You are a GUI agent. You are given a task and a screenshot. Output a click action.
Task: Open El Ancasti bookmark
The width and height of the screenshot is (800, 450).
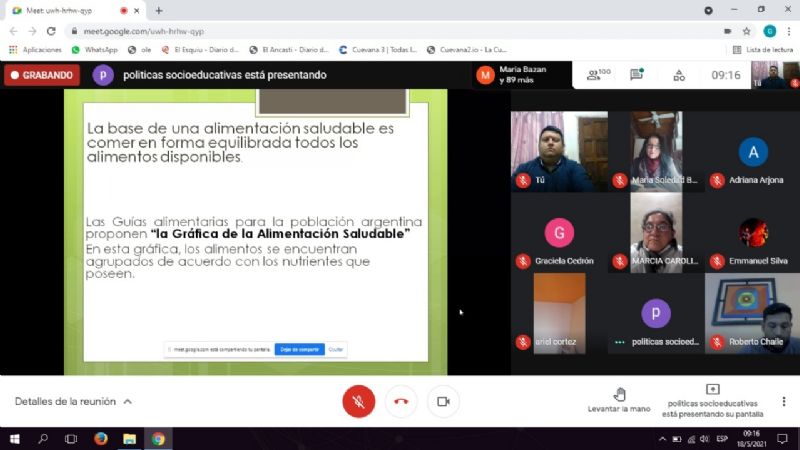(289, 49)
